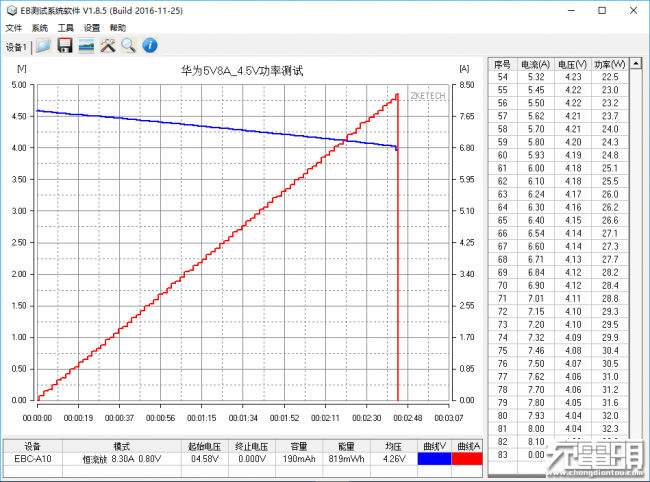
Task: Select power value 25.1 in row 61
Action: click(x=610, y=168)
